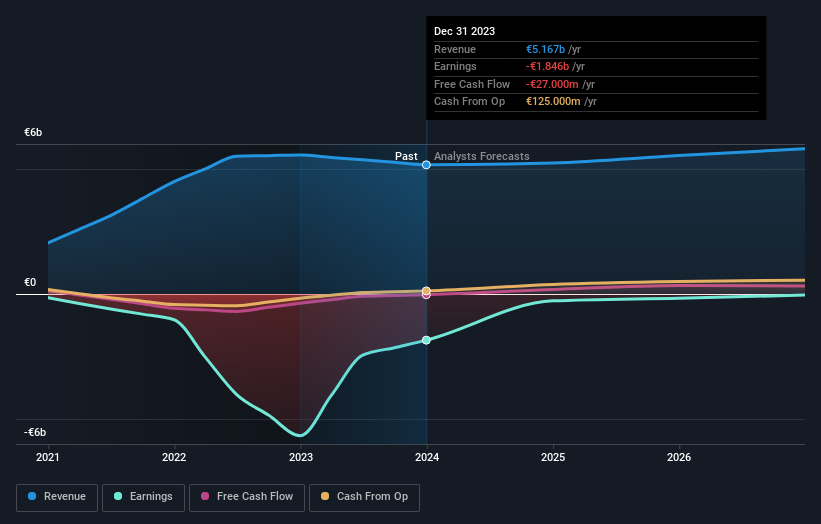Click the blue Revenue data point marker

point(426,165)
